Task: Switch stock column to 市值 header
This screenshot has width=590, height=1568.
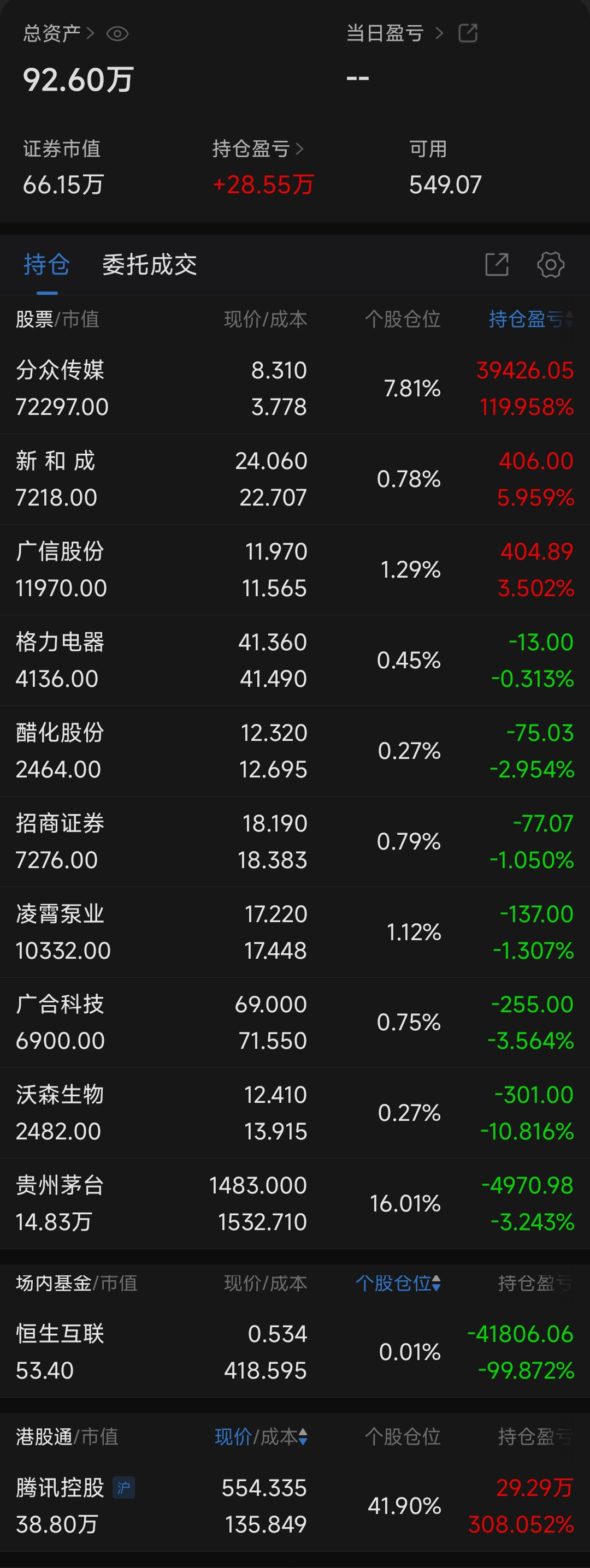Action: (x=80, y=319)
